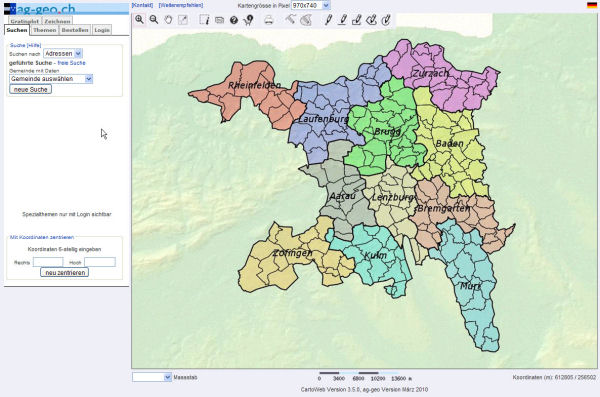Image resolution: width=600 pixels, height=397 pixels.
Task: Open the Login tab
Action: [102, 30]
